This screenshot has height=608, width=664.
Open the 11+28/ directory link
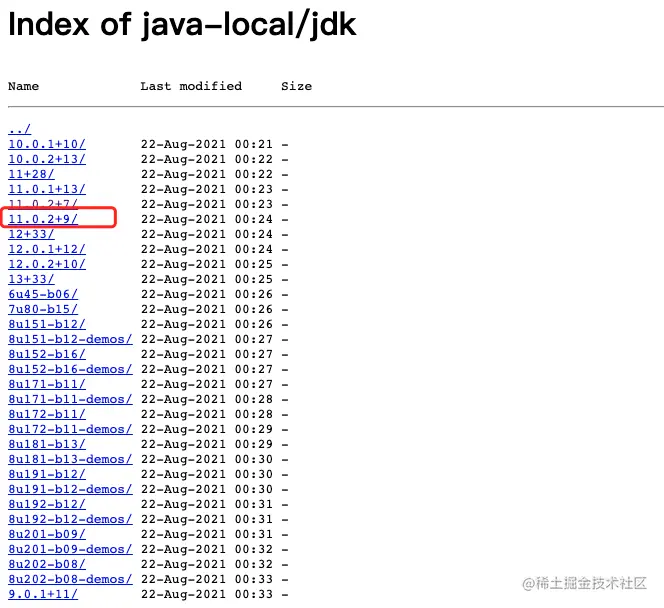click(31, 174)
